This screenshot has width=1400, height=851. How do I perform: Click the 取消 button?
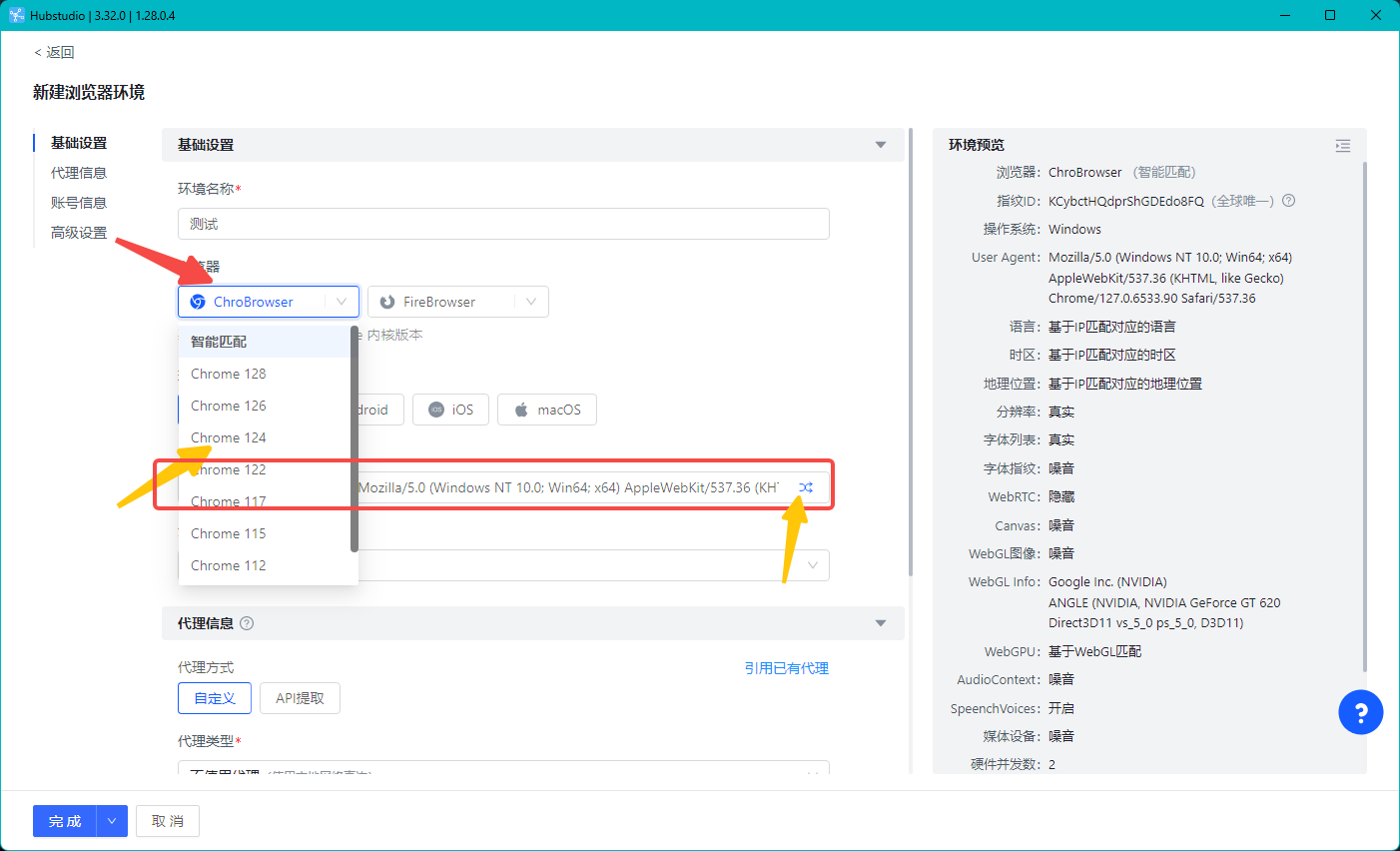(x=168, y=821)
